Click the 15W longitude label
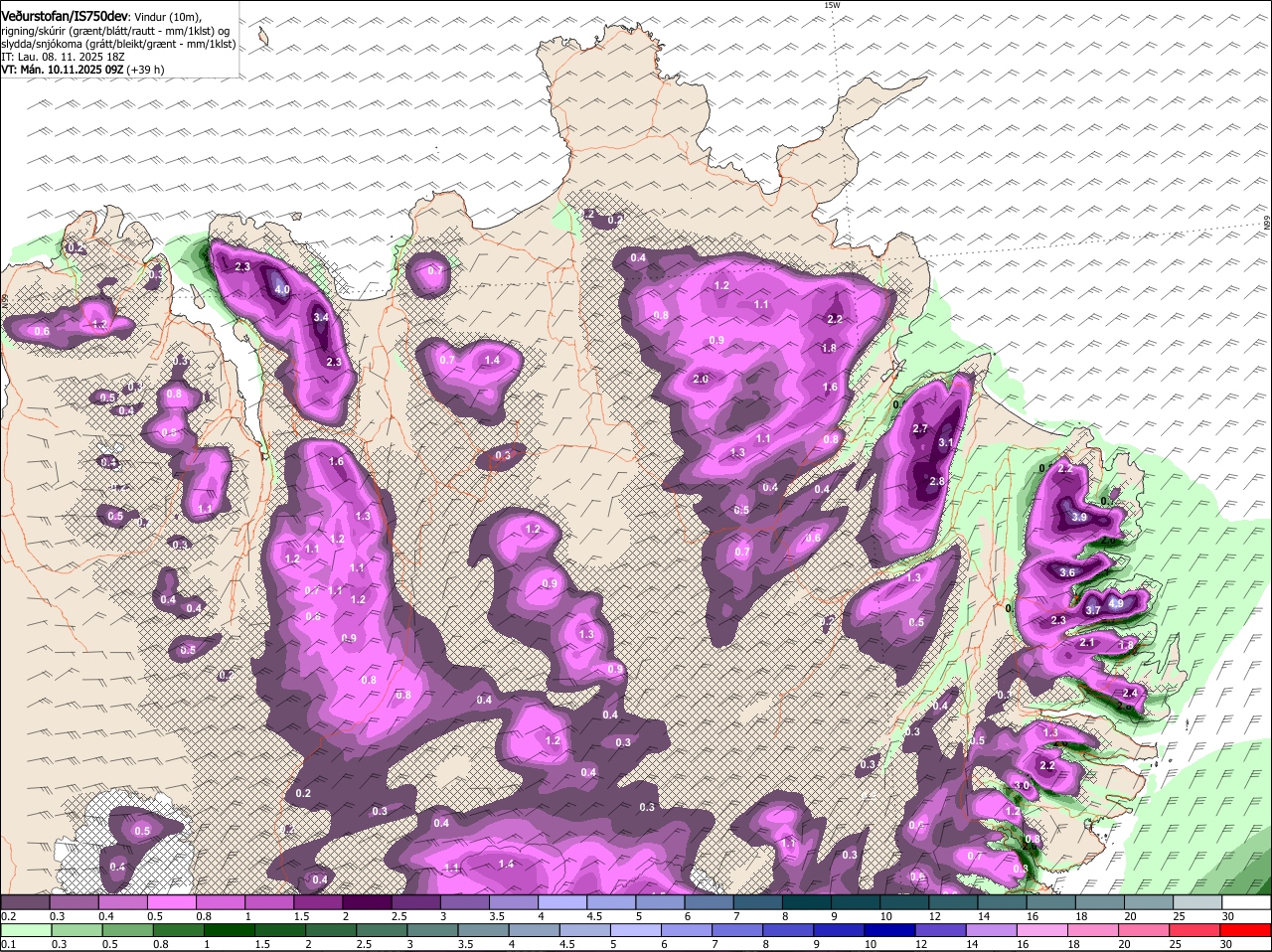The image size is (1272, 952). point(832,5)
